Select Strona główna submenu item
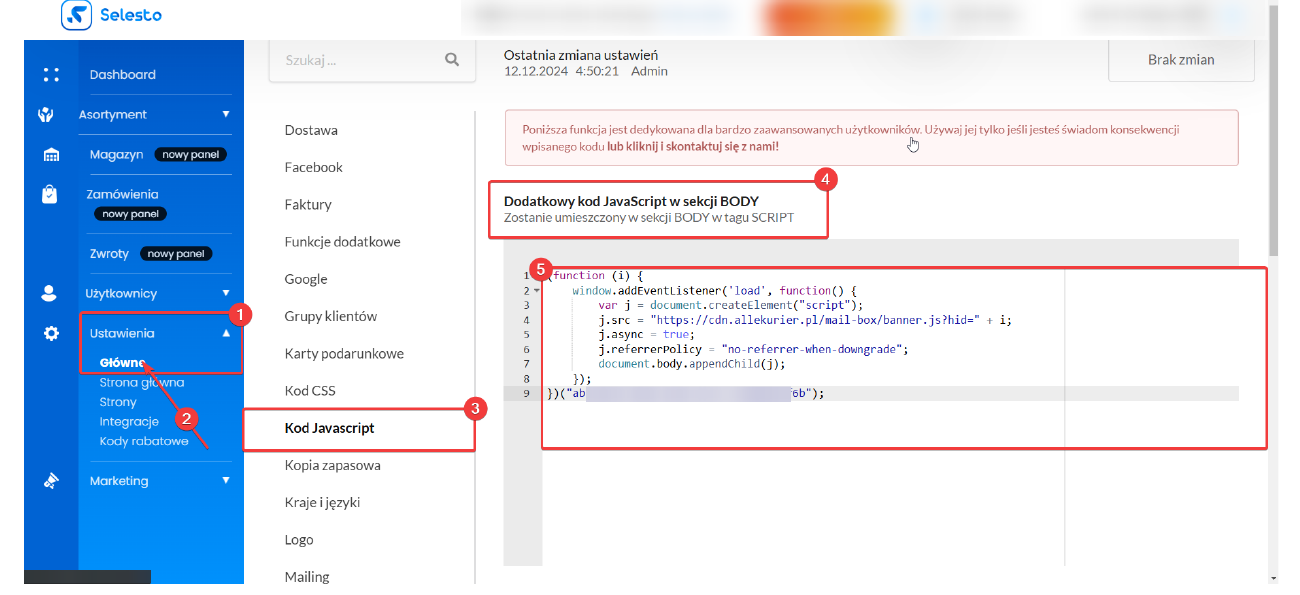The height and width of the screenshot is (595, 1300). click(x=142, y=383)
